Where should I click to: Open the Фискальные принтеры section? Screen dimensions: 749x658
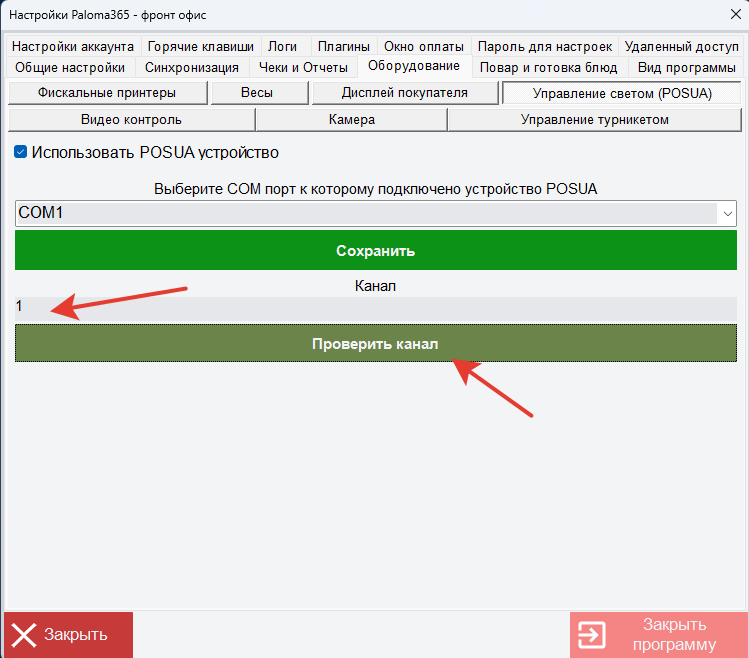[107, 93]
